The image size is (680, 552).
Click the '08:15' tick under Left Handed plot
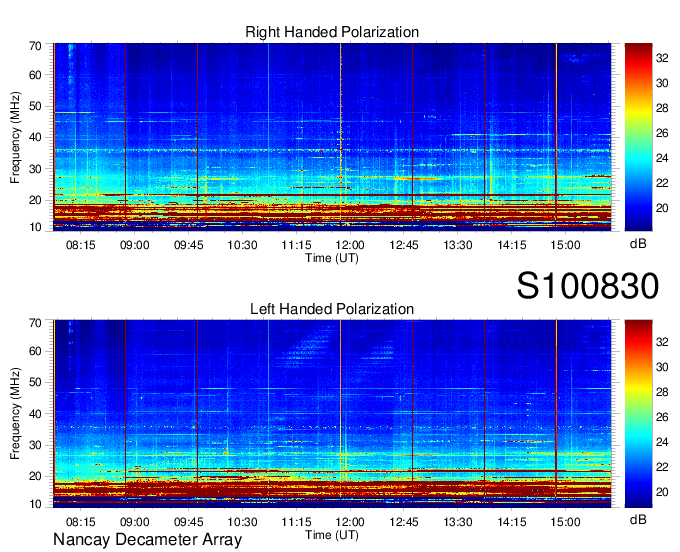[x=81, y=522]
